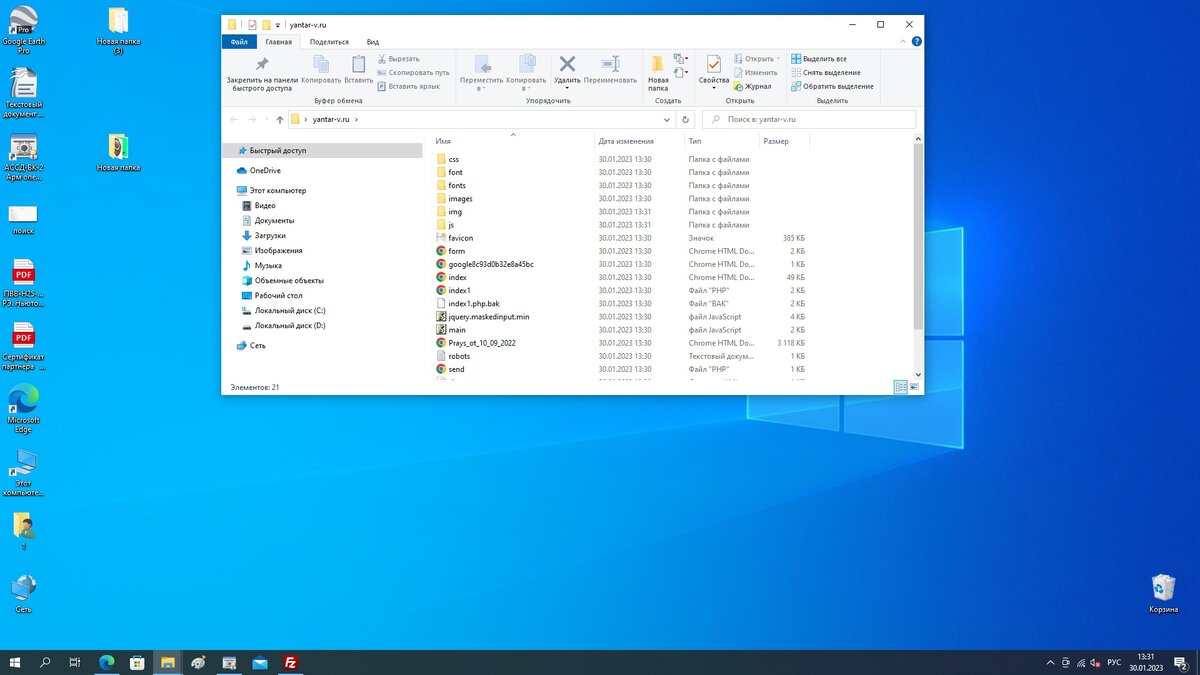The width and height of the screenshot is (1200, 675).
Task: Open Microsoft Store in the taskbar
Action: [137, 662]
